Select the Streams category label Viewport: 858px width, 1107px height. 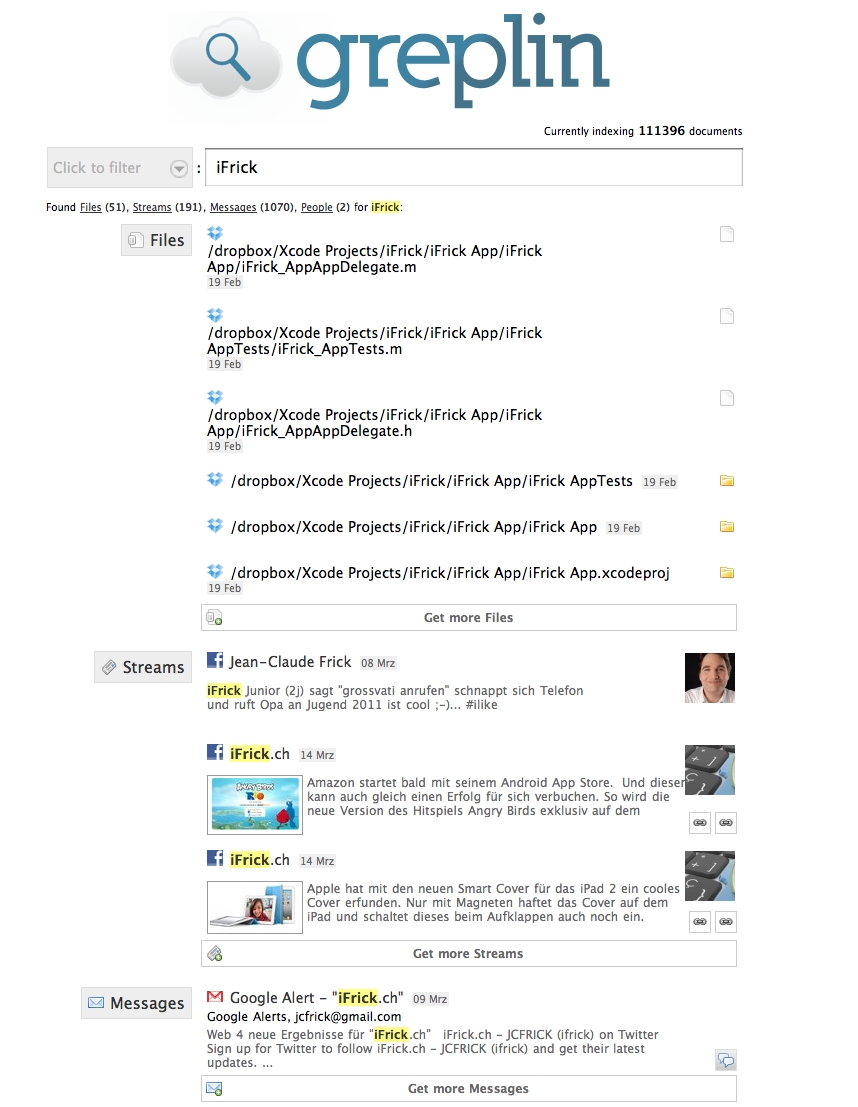(142, 667)
